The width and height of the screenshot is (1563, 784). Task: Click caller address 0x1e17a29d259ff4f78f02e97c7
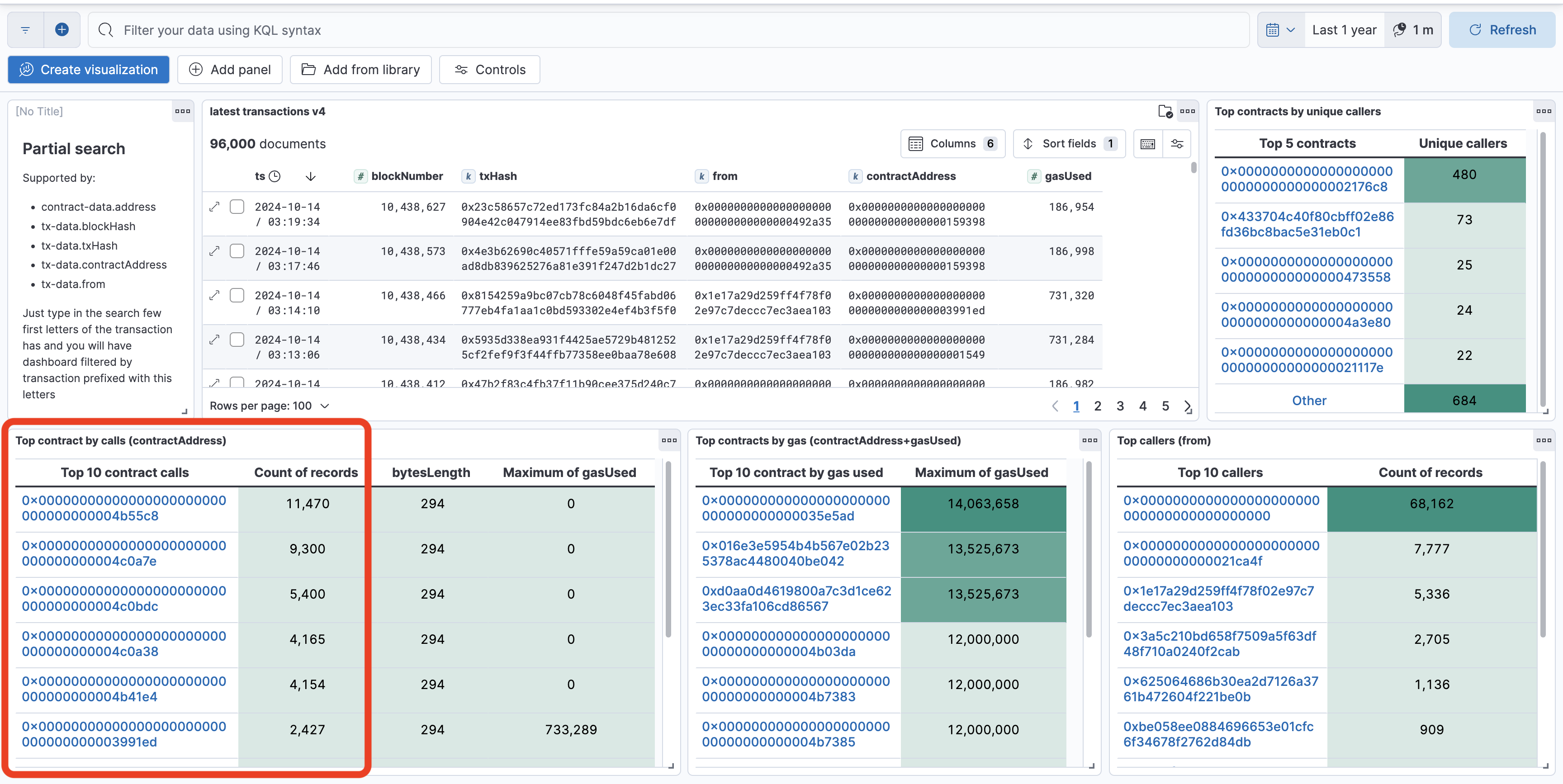[x=1218, y=599]
